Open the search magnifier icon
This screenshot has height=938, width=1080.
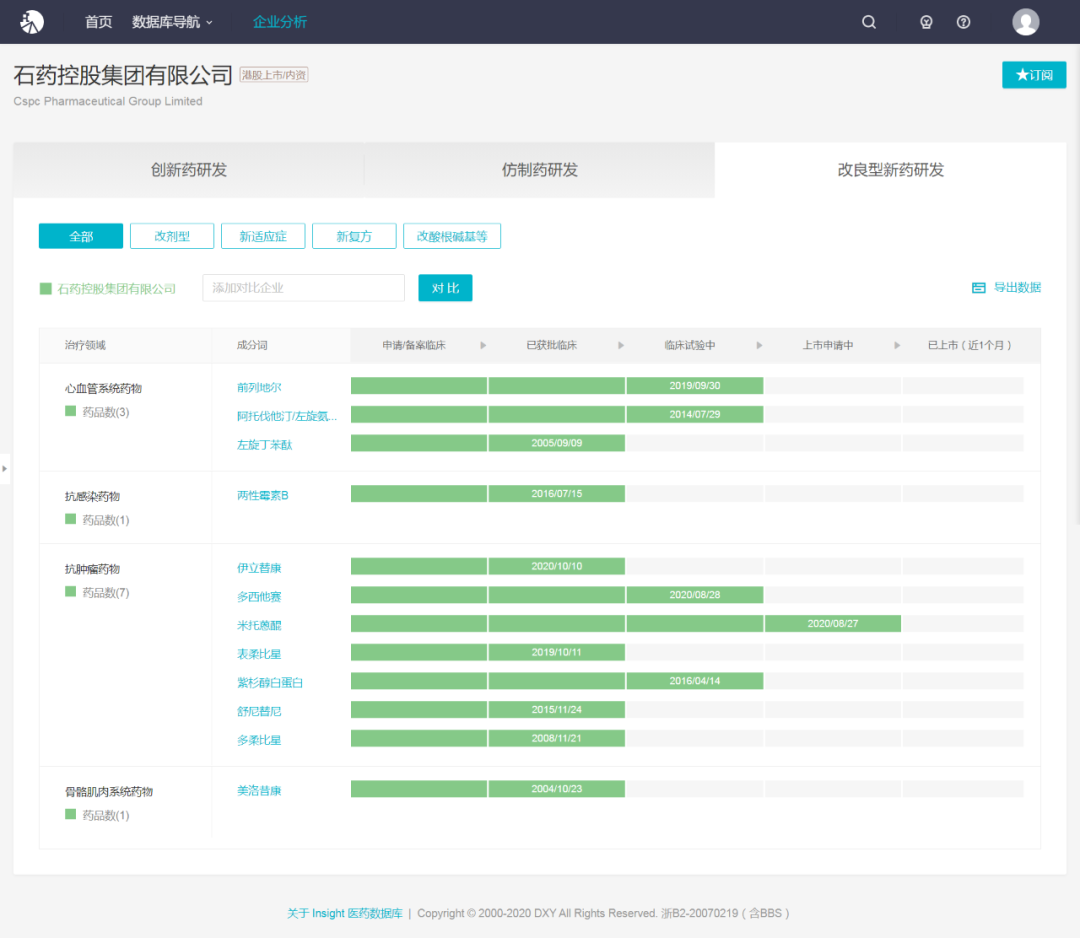(869, 22)
